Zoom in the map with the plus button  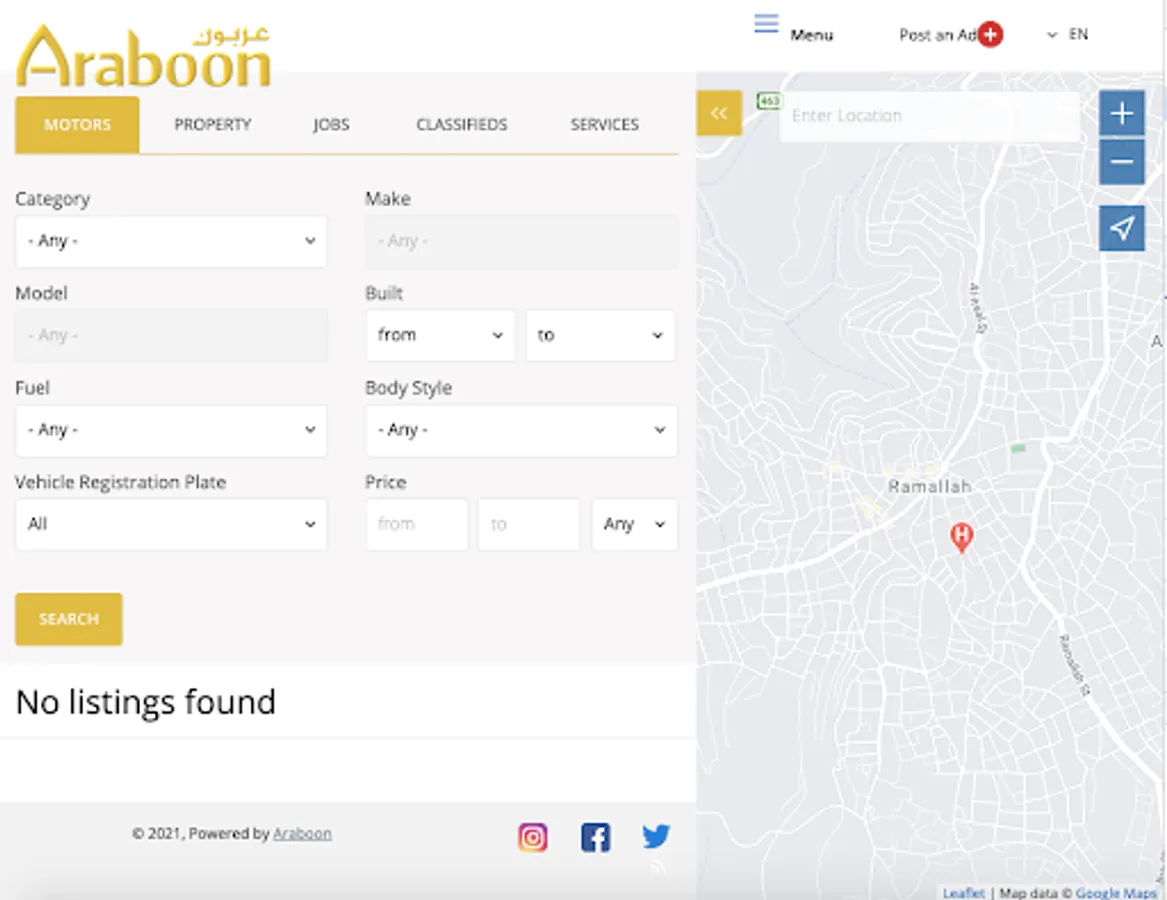click(1122, 113)
